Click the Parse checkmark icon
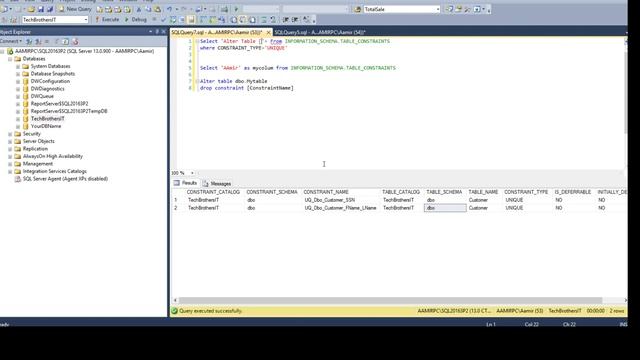 163,19
